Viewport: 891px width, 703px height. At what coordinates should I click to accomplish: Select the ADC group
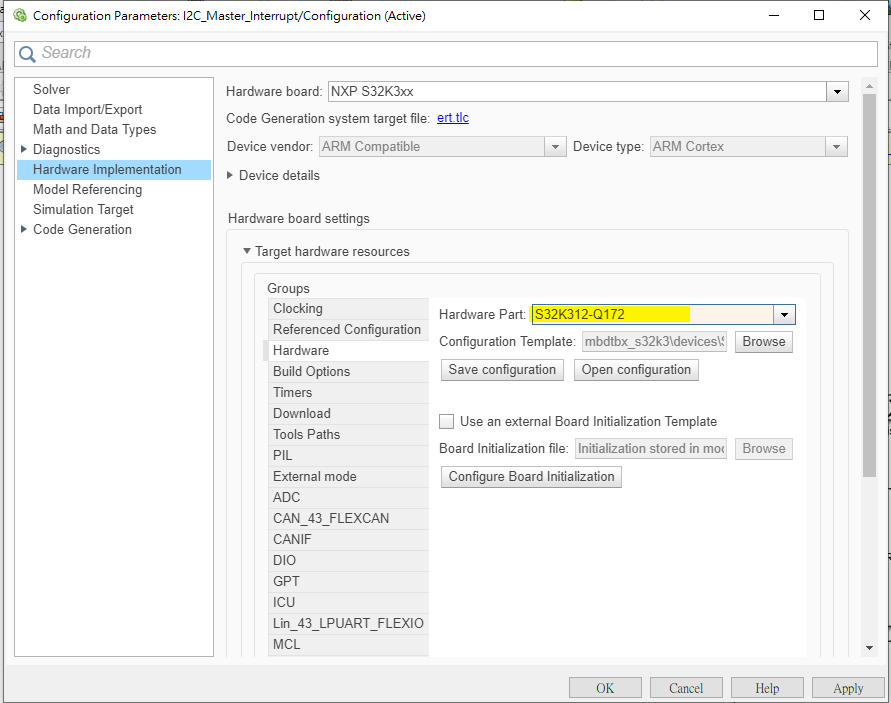click(348, 498)
